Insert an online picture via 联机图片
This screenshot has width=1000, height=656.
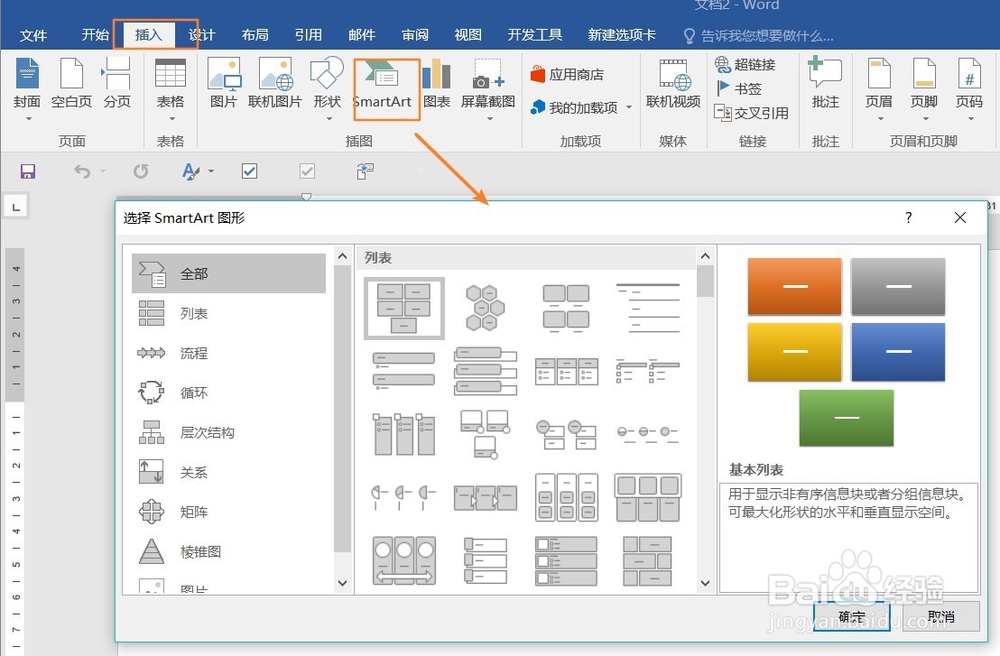[275, 84]
